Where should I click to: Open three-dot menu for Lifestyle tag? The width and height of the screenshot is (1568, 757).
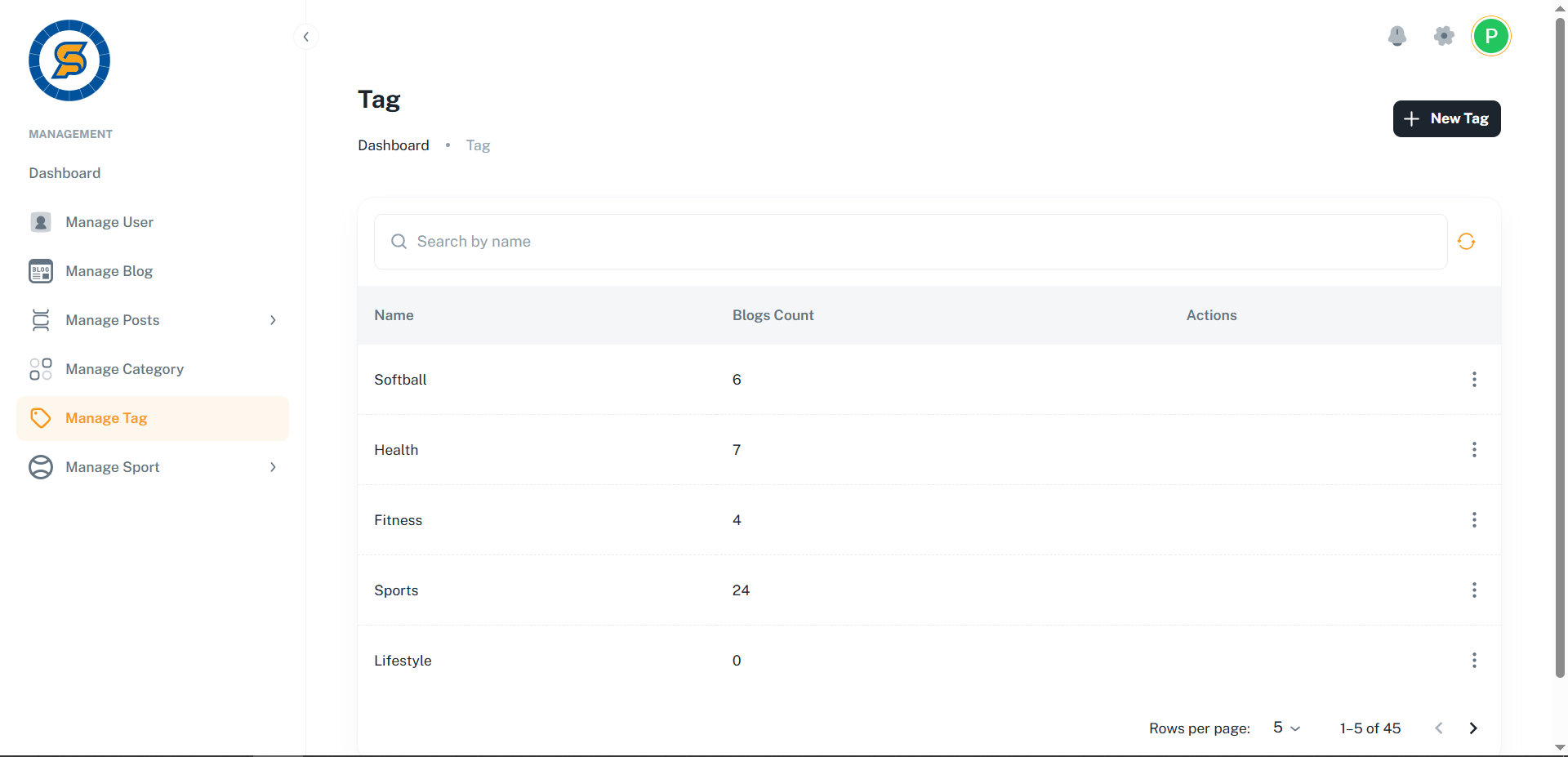click(1473, 661)
